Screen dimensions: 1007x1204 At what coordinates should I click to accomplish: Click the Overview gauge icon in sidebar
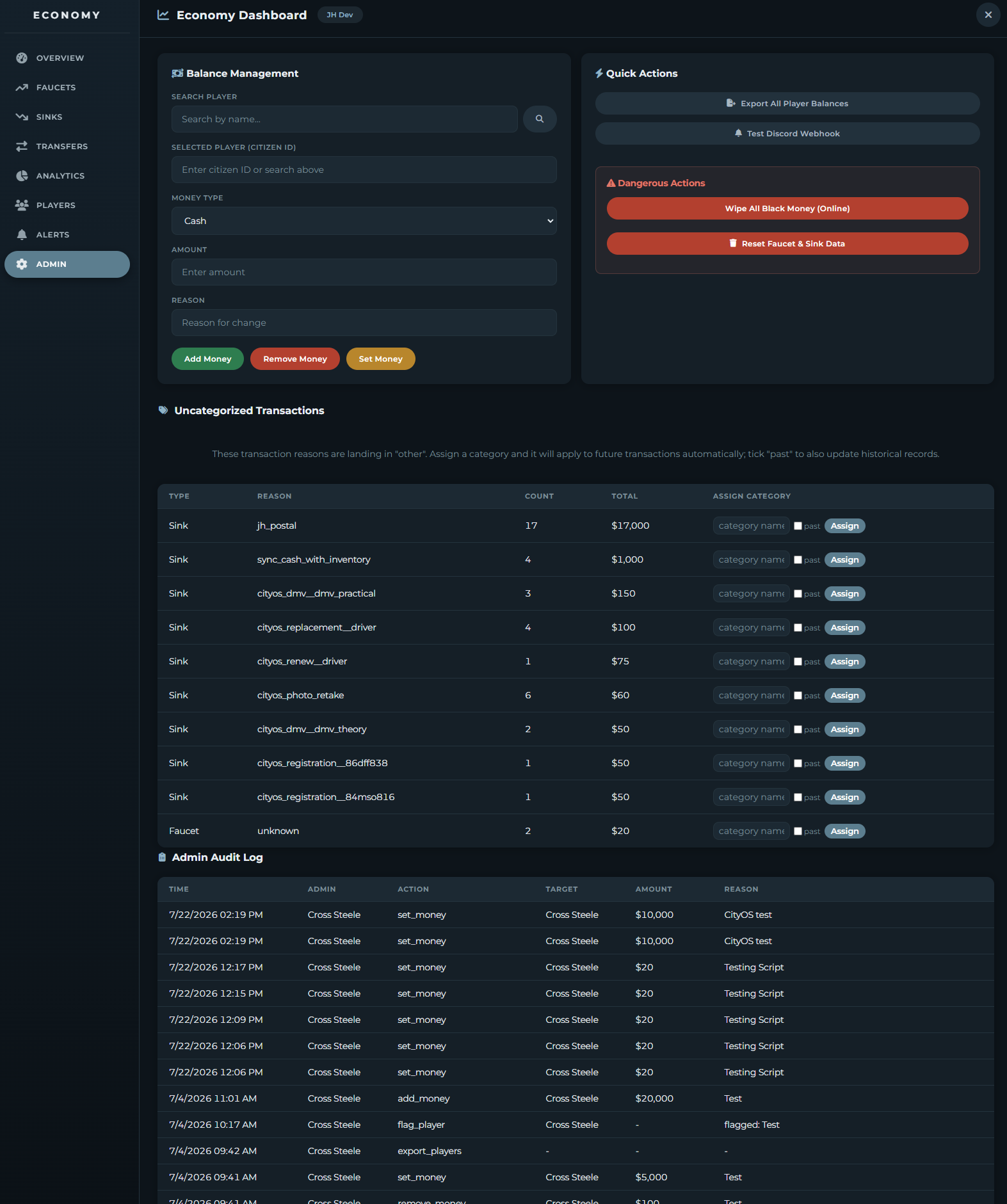(x=22, y=58)
